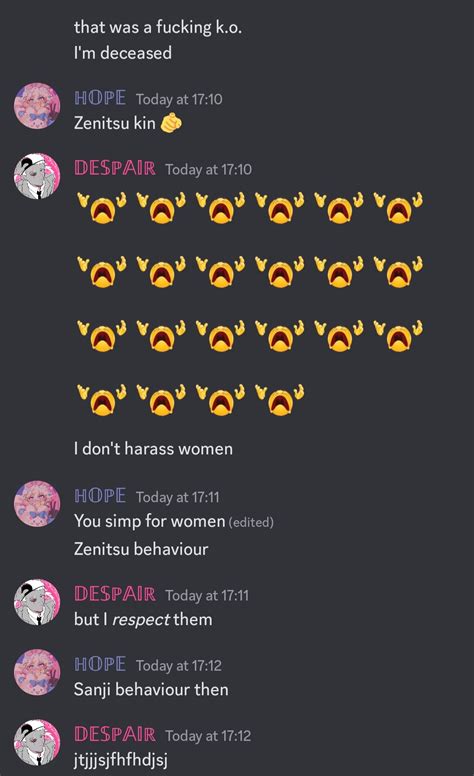Click the HOPE username above 'Zenitsu kin'
This screenshot has height=776, width=474.
(100, 98)
